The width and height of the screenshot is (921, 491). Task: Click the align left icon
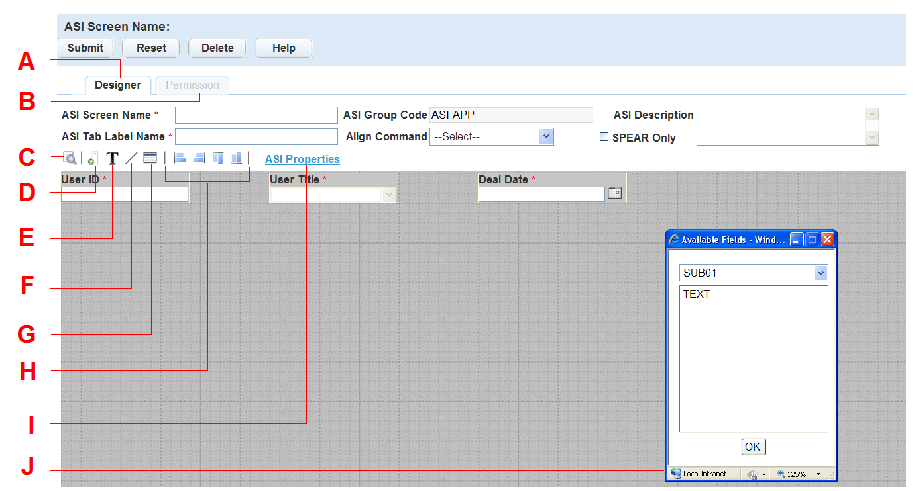(x=180, y=158)
